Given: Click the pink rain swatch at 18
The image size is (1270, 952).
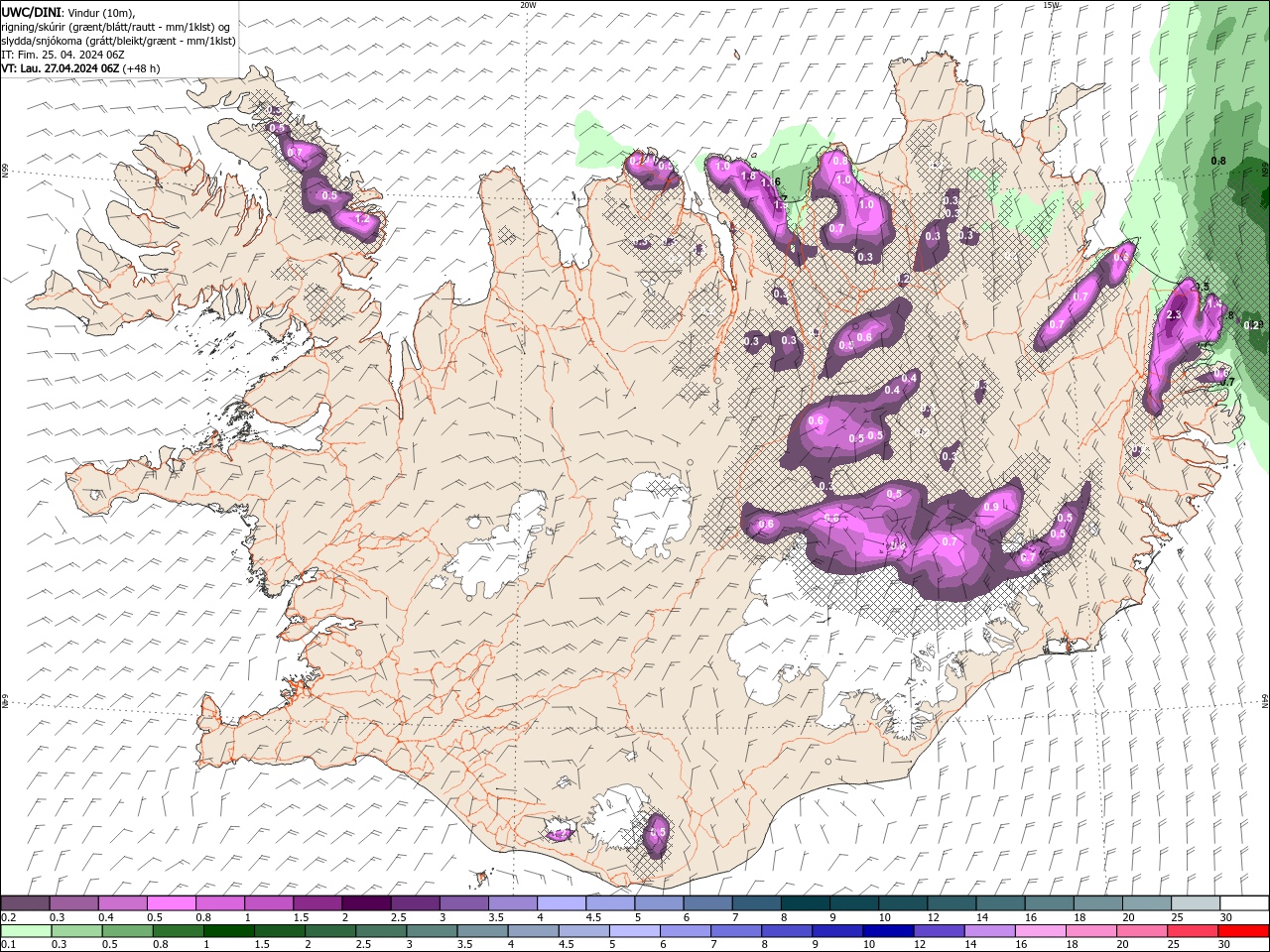Looking at the screenshot, I should tap(1090, 931).
